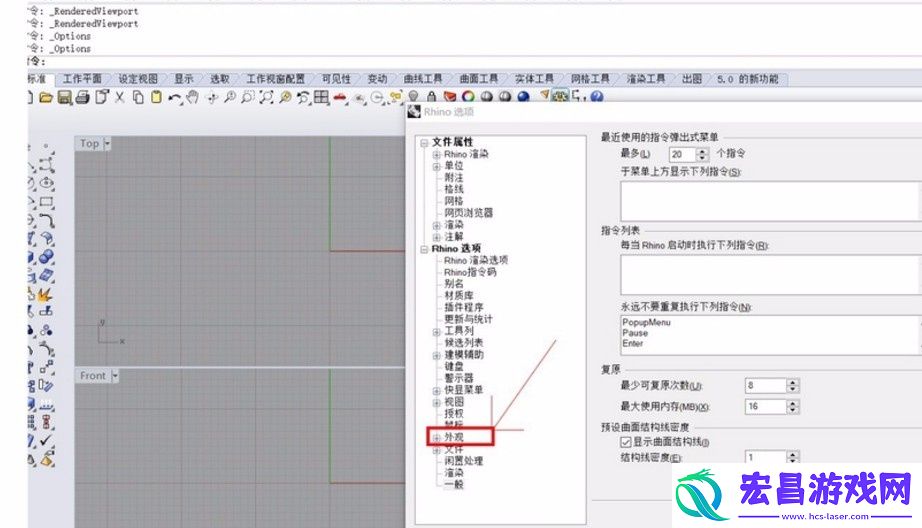Pick the Fillet Curves tool in the side toolbar
This screenshot has height=528, width=922.
tap(46, 221)
